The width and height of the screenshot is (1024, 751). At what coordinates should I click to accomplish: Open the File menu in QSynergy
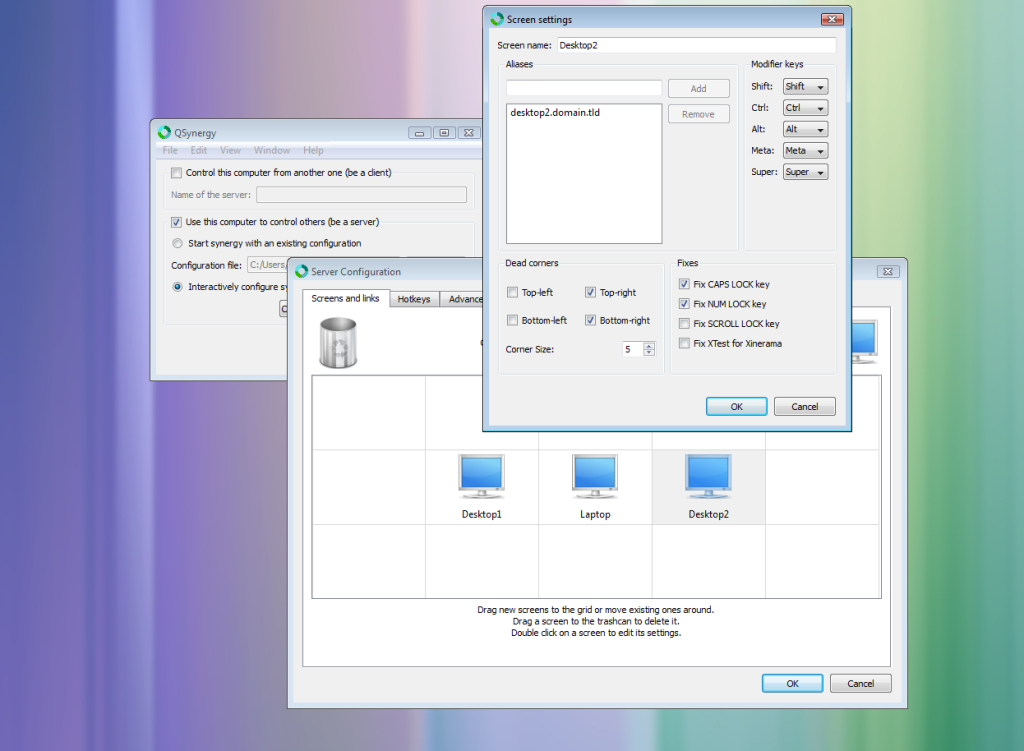[170, 150]
